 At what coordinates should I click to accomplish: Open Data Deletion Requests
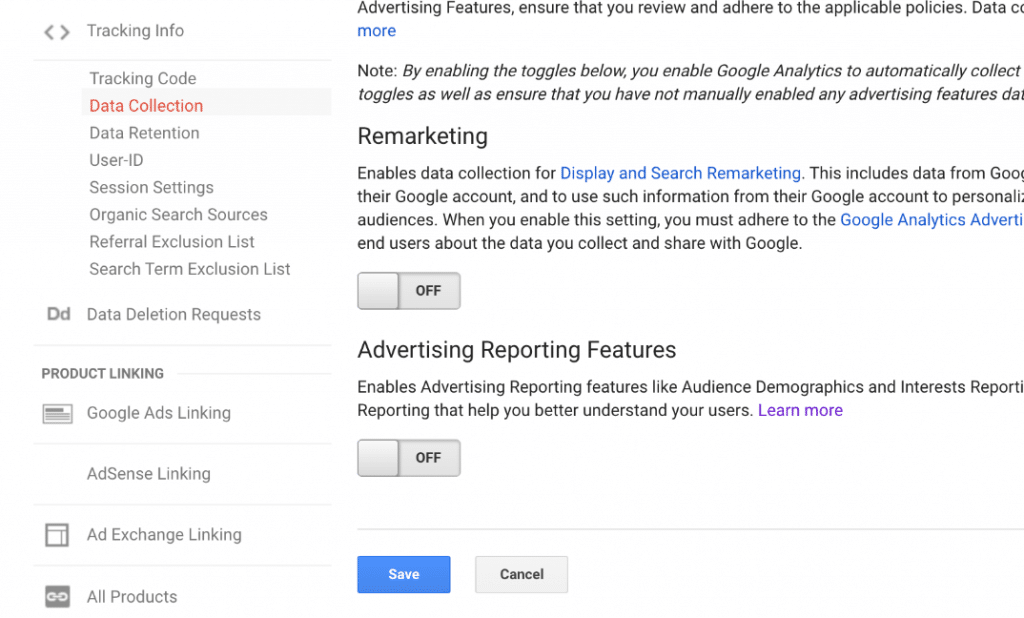point(174,314)
